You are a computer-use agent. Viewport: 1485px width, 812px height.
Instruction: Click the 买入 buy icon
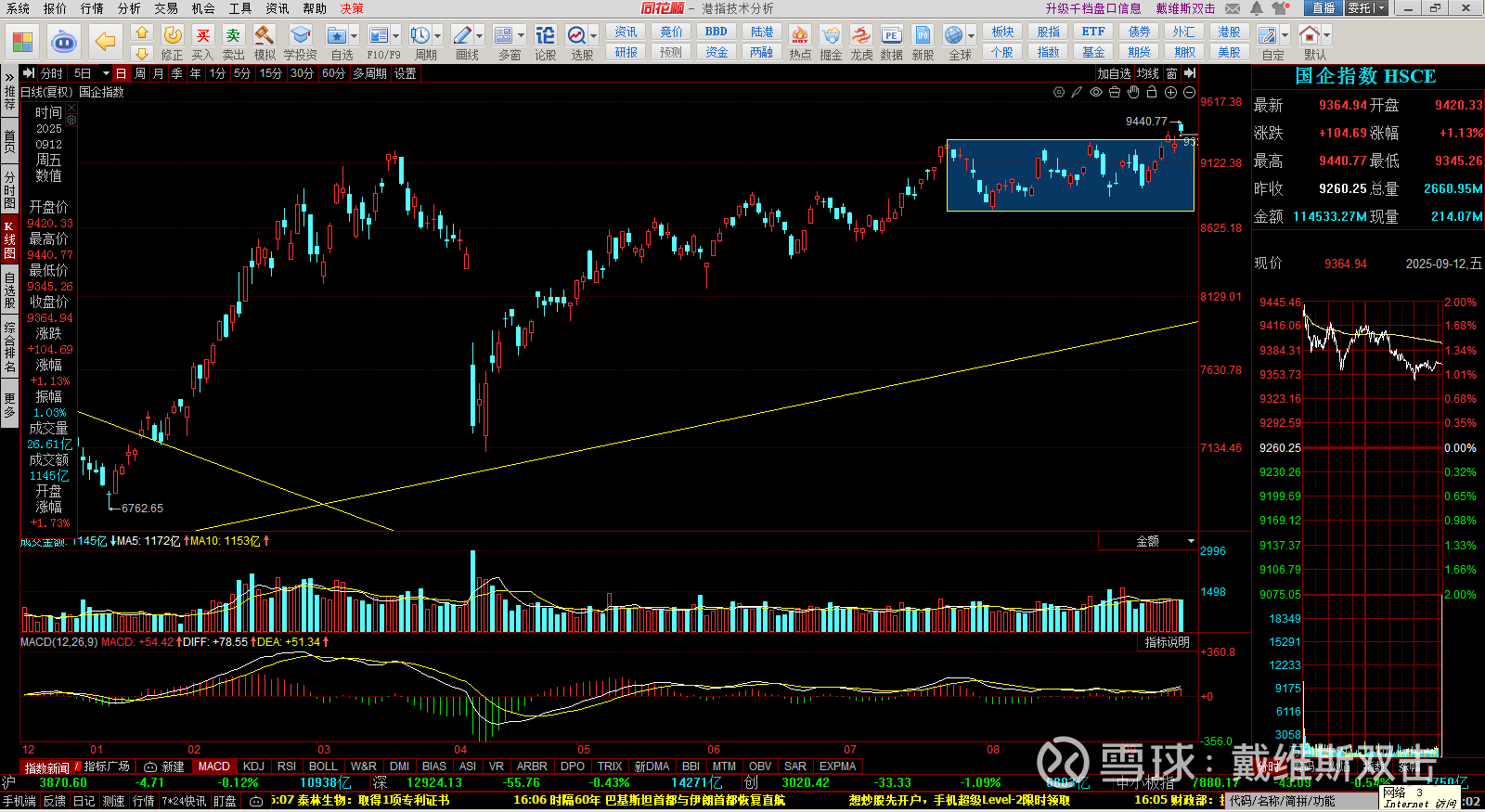pyautogui.click(x=202, y=36)
